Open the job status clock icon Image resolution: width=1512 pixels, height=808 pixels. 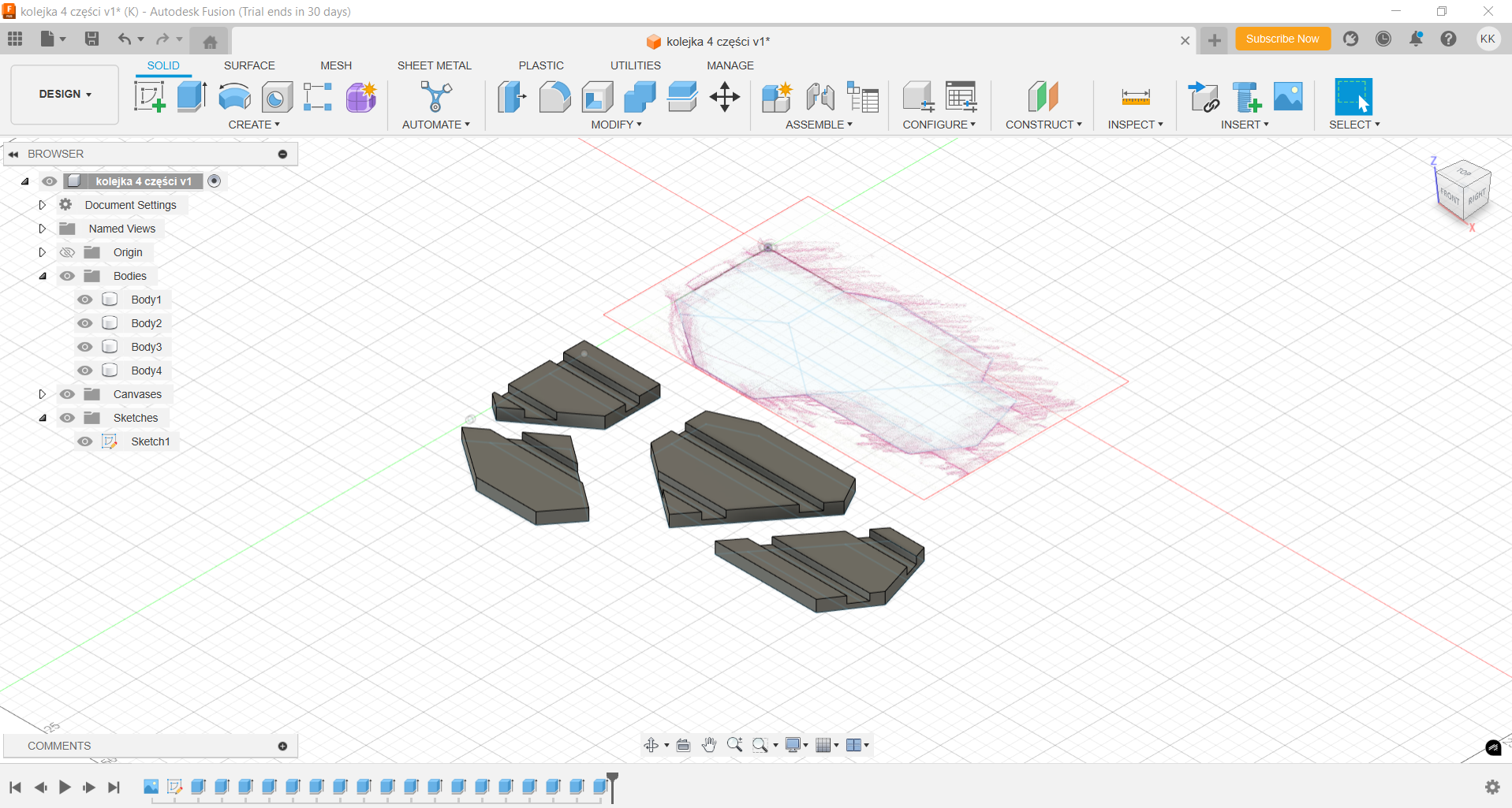1383,39
